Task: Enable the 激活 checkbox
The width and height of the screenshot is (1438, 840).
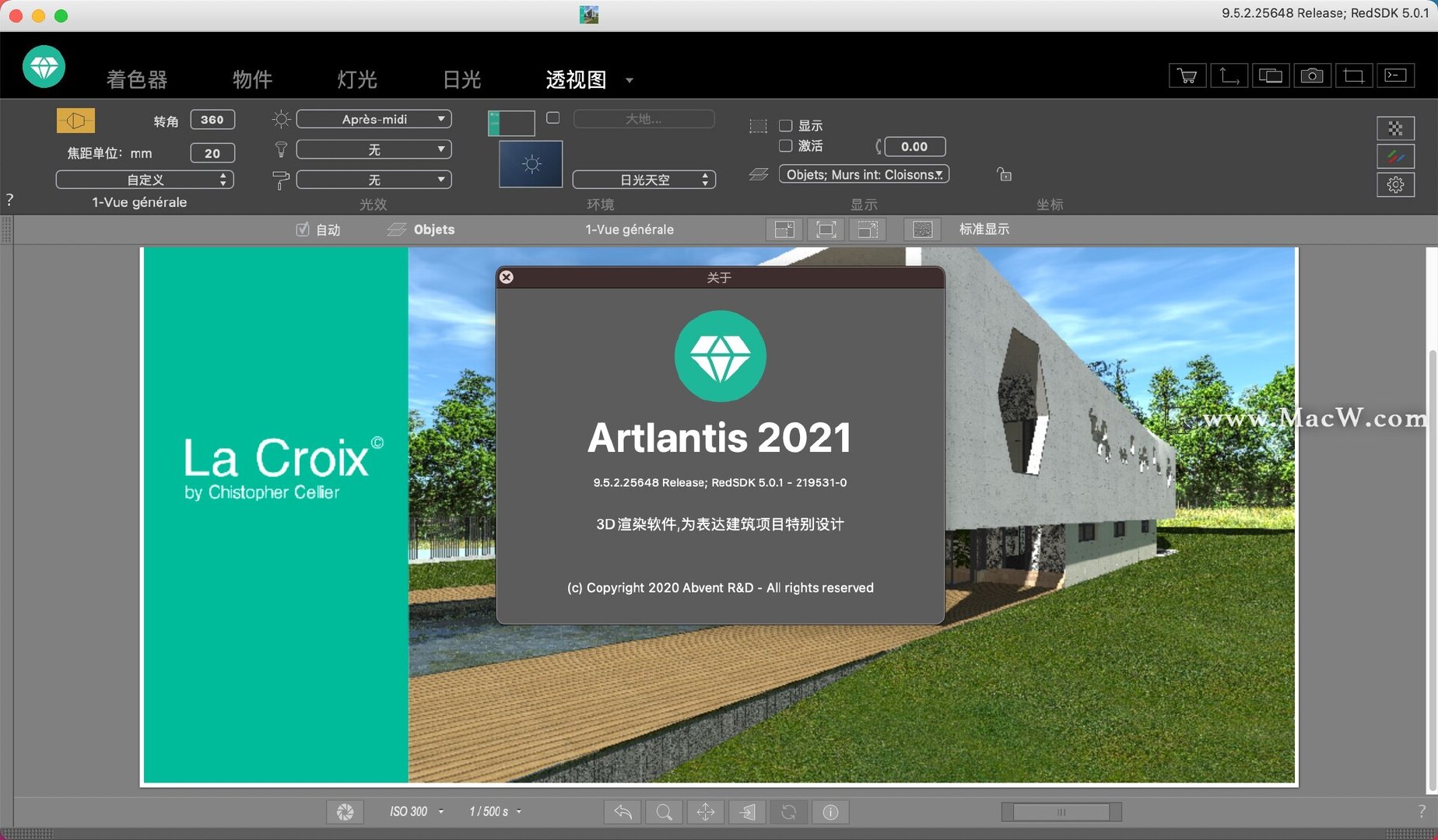Action: pos(786,145)
